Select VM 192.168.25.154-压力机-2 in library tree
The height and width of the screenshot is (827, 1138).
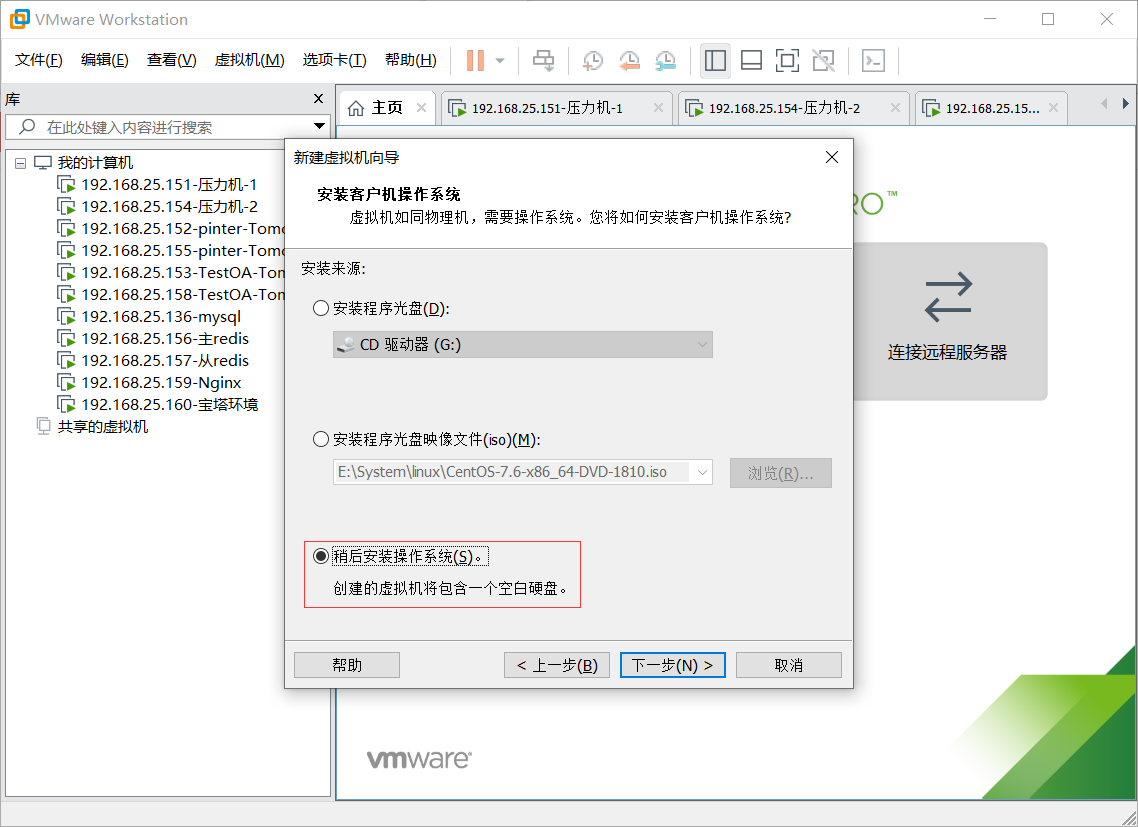[x=169, y=207]
